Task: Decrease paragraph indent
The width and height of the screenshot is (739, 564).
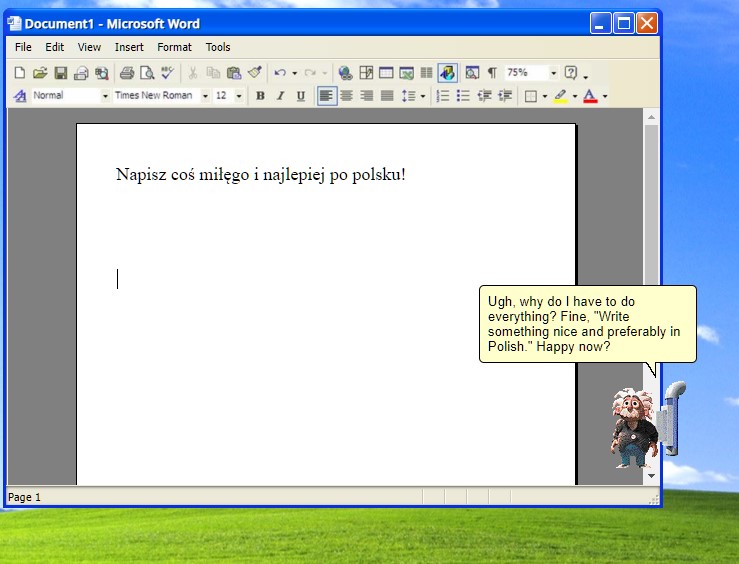Action: click(484, 96)
